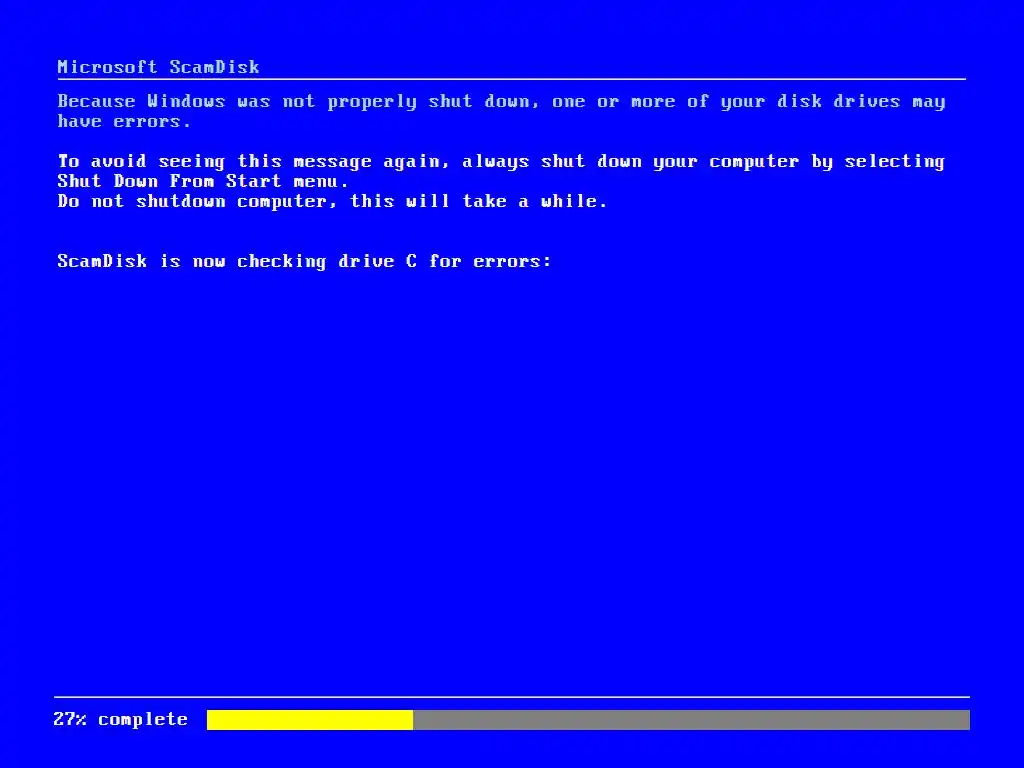Screen dimensions: 1024x768
Task: Click the 'Do not shutdown computer' line
Action: click(x=332, y=201)
